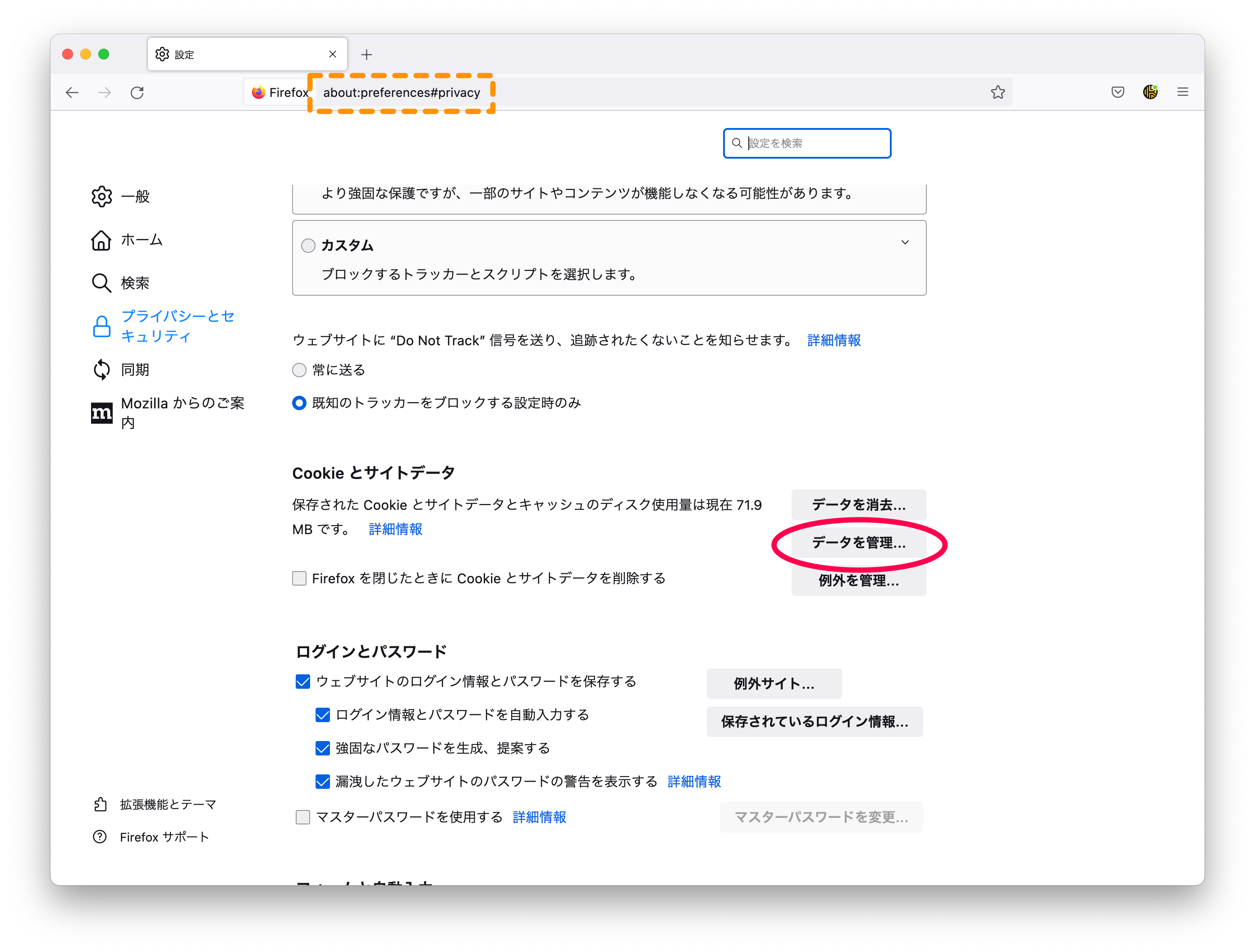Select the カスタム radio button
1255x952 pixels.
click(308, 246)
